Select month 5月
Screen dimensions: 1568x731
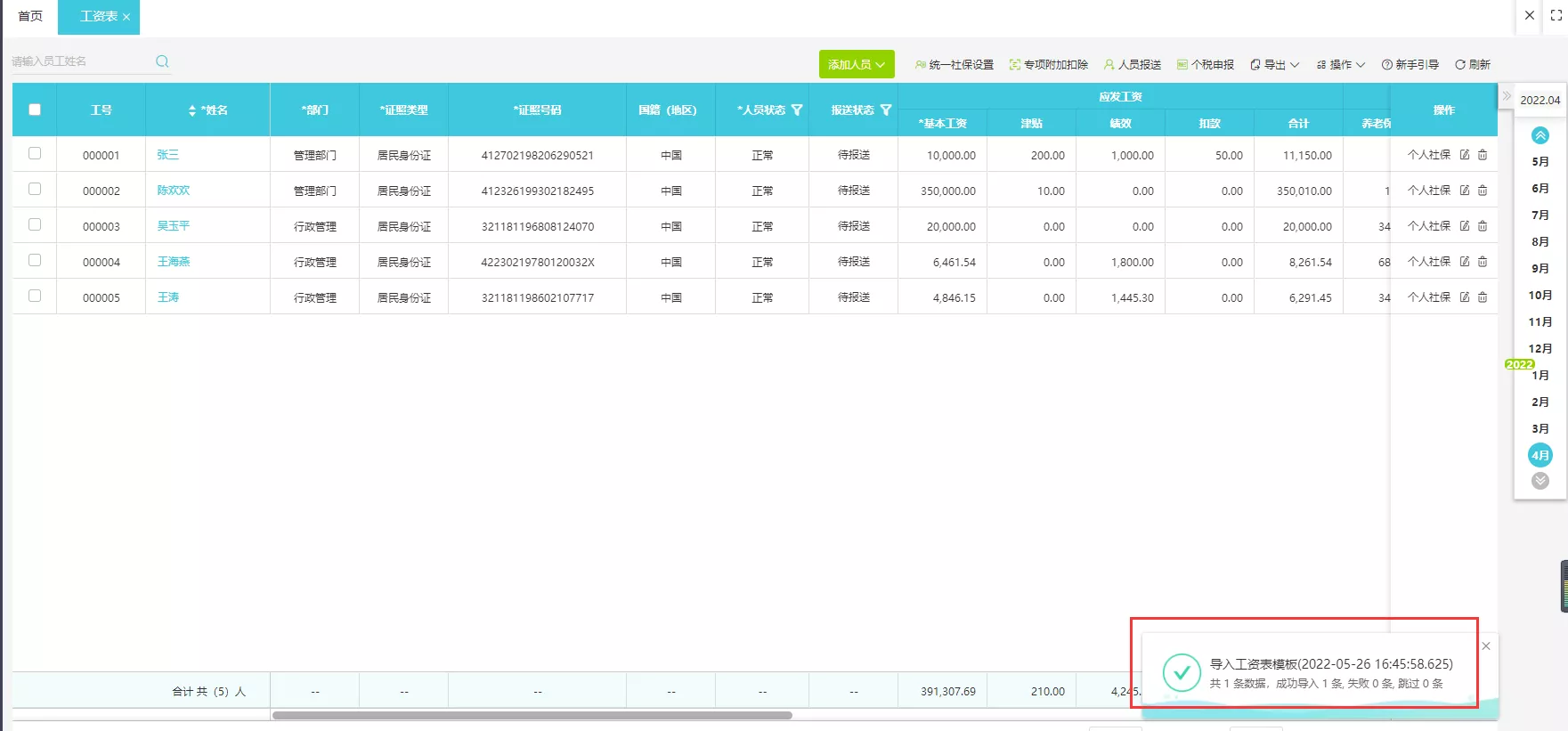[1540, 162]
